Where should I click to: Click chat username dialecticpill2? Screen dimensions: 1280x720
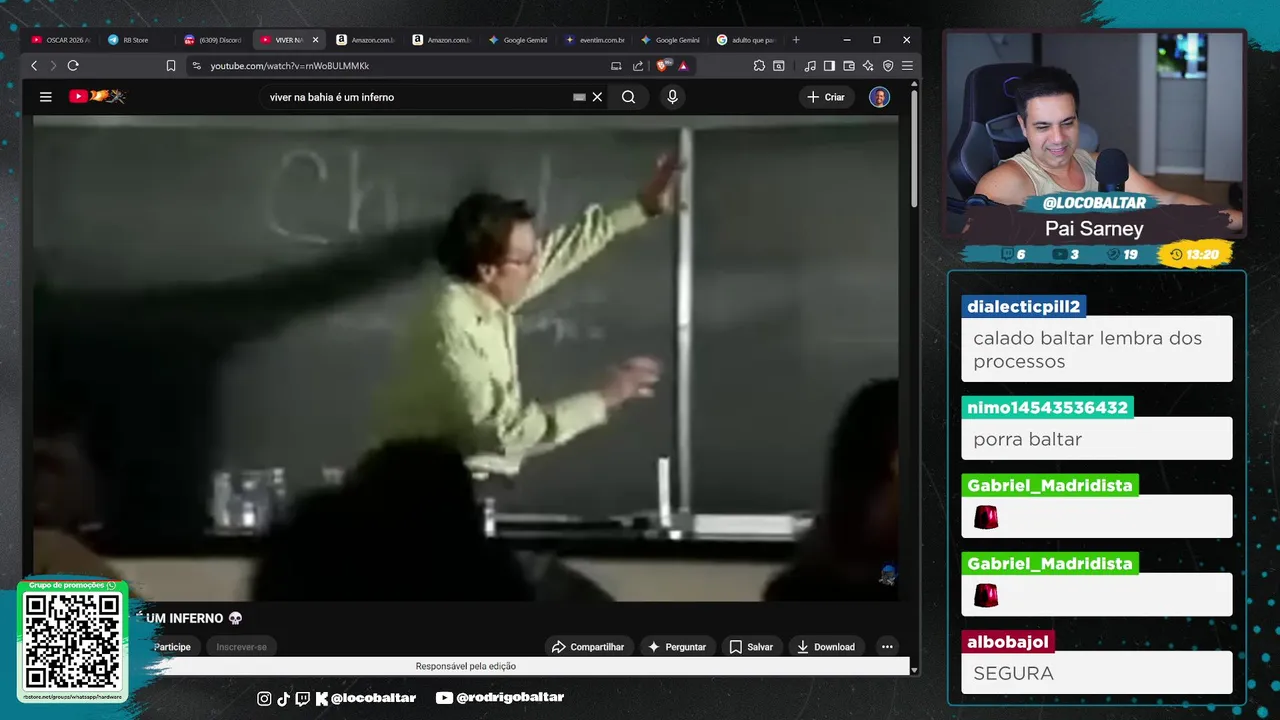point(1023,307)
